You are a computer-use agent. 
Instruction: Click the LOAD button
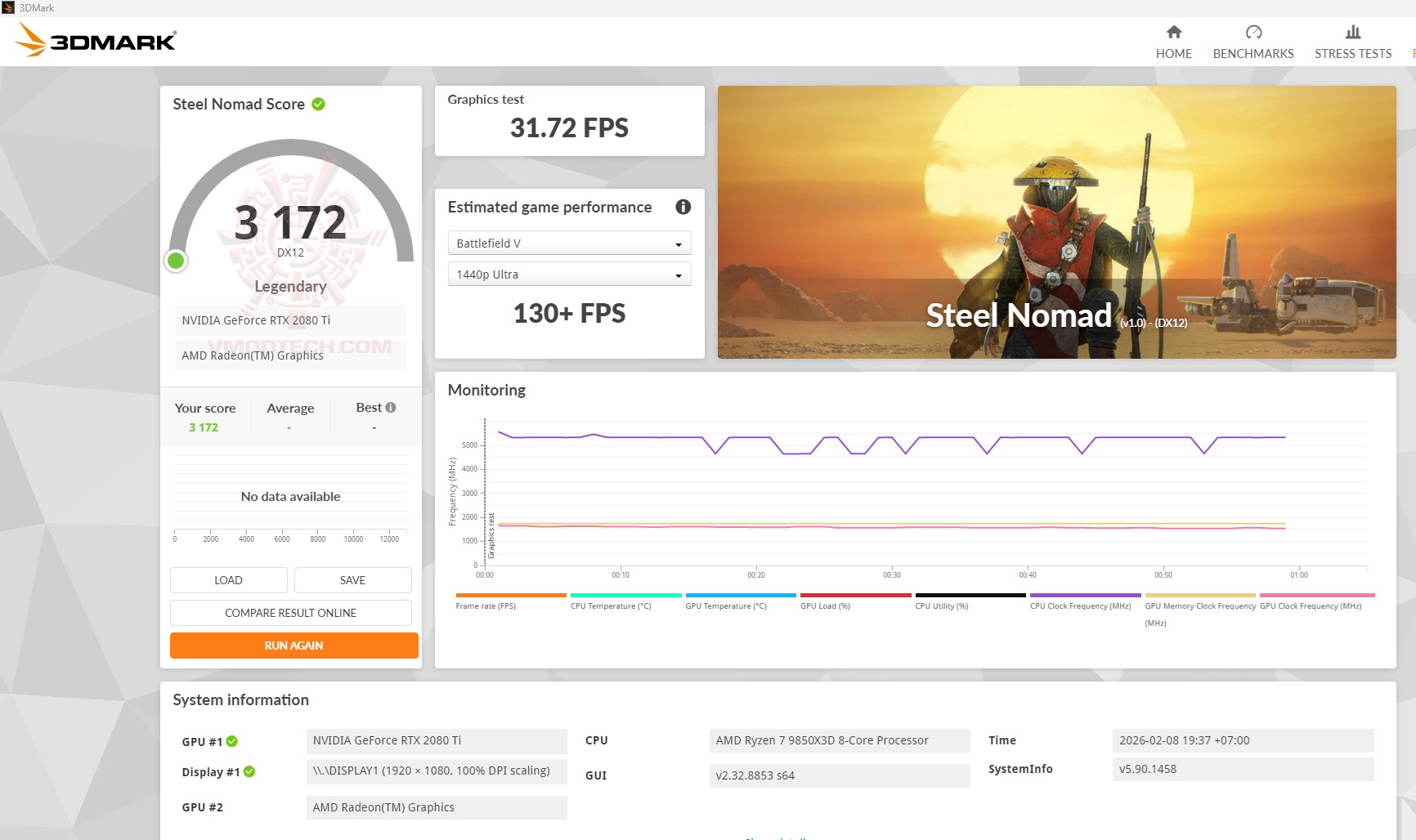[x=228, y=580]
